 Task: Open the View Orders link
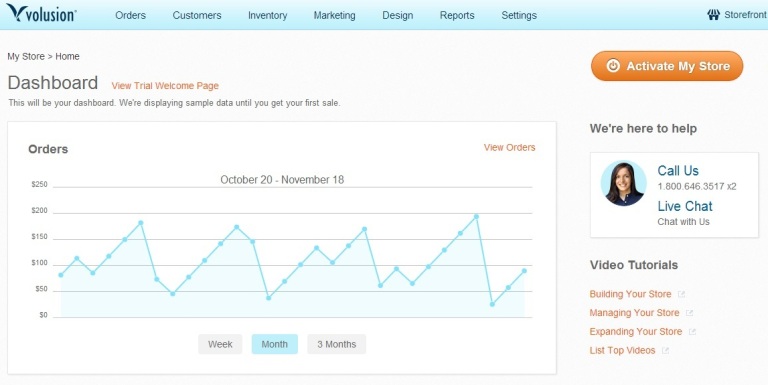(509, 147)
